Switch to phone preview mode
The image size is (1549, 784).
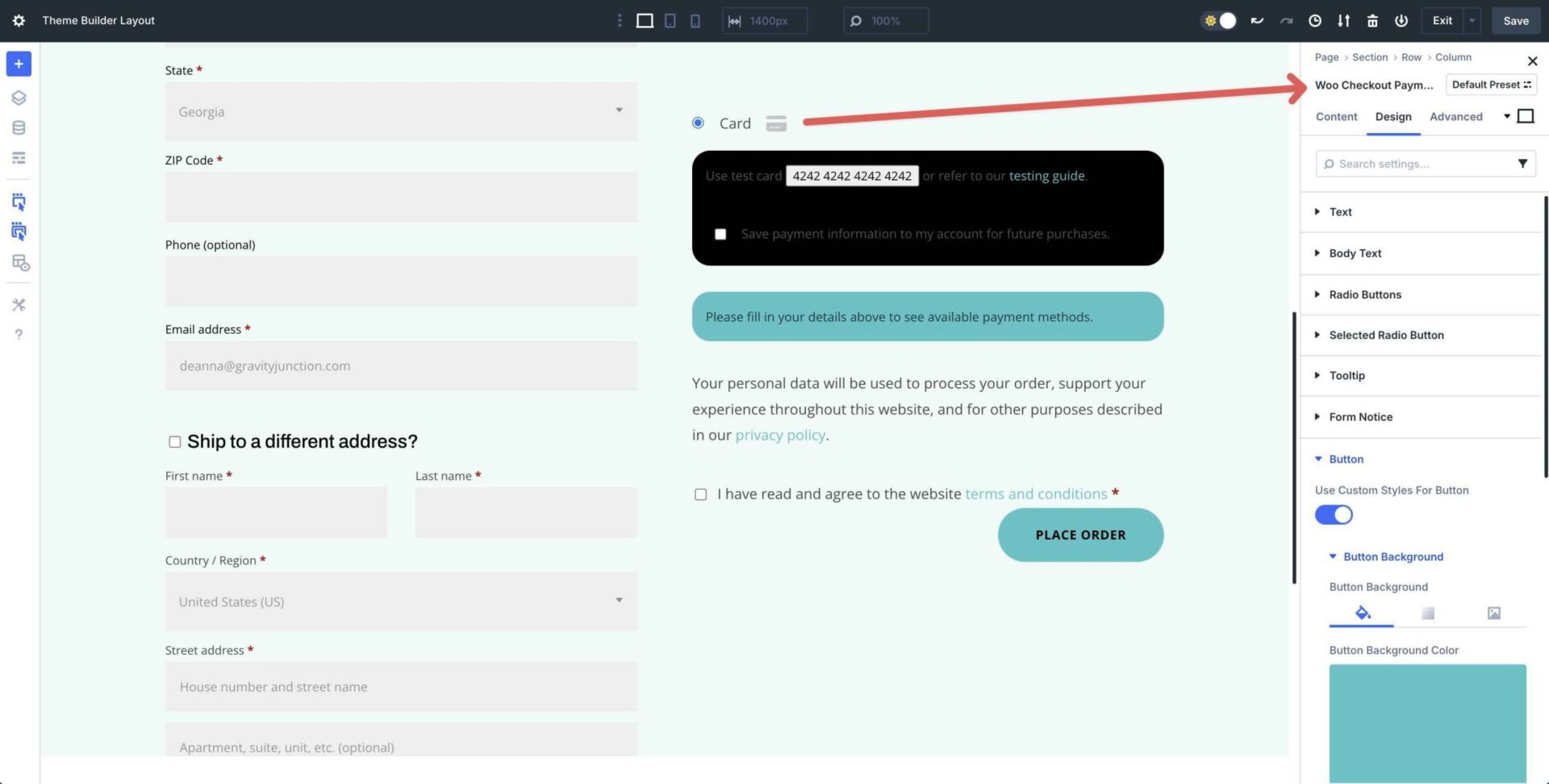pyautogui.click(x=695, y=20)
